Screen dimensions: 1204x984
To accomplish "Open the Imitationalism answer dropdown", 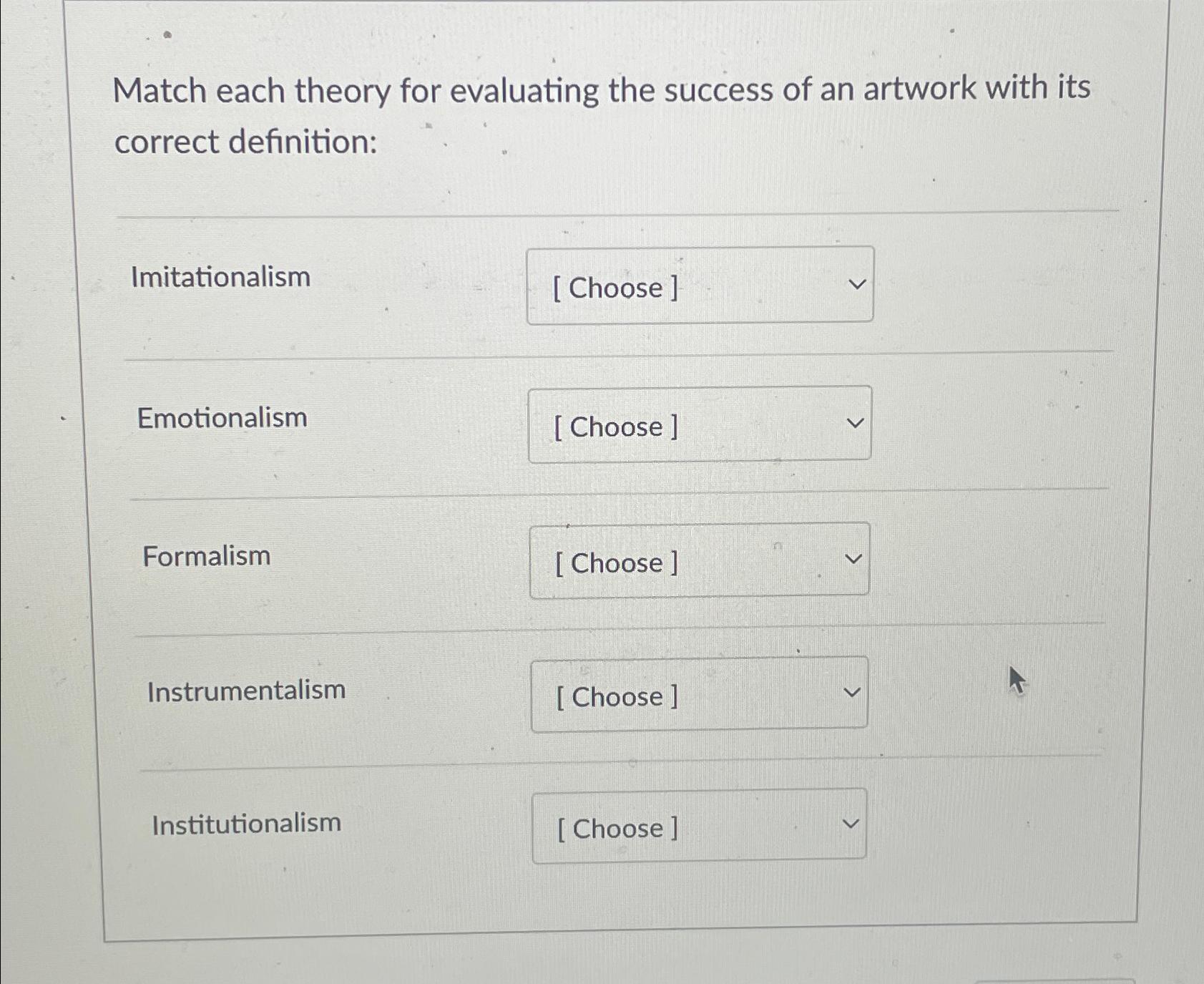I will coord(701,286).
